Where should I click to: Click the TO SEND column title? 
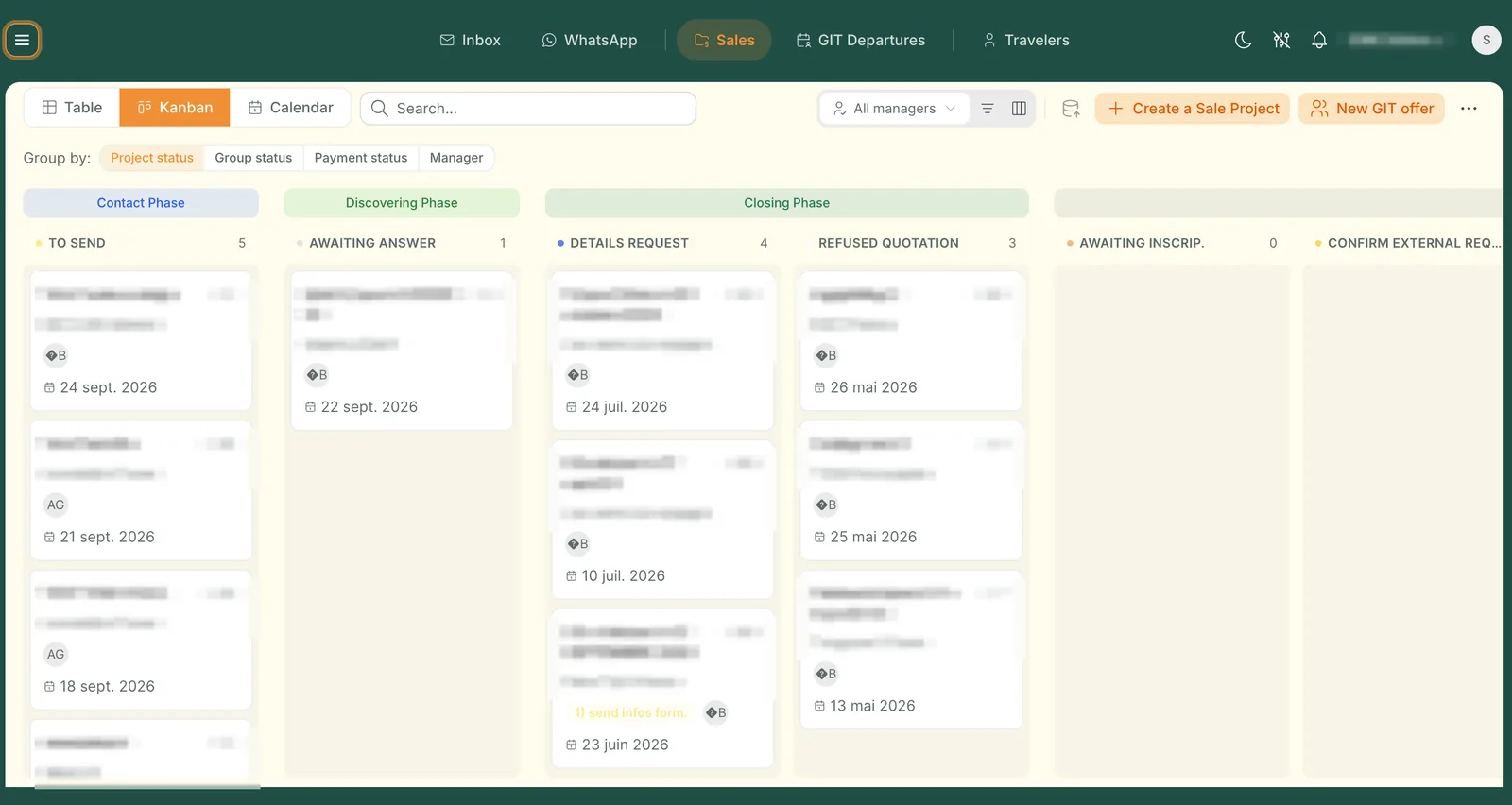pos(77,243)
